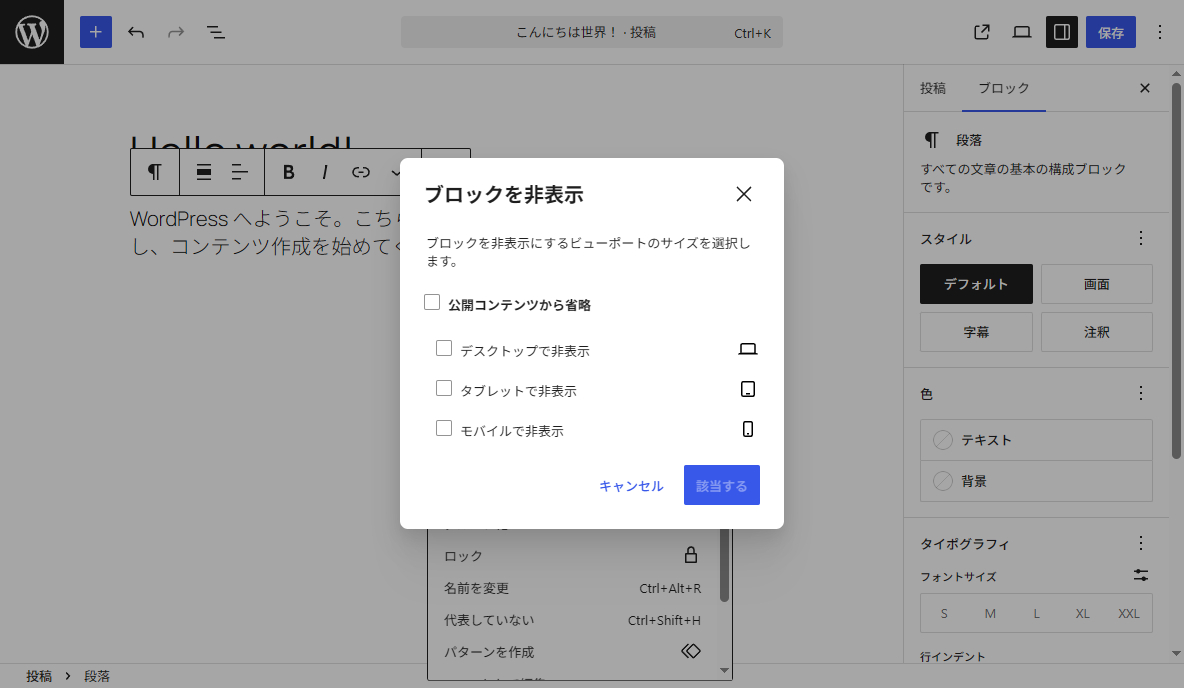Click the キャンセル link
Viewport: 1184px width, 688px height.
pyautogui.click(x=630, y=485)
